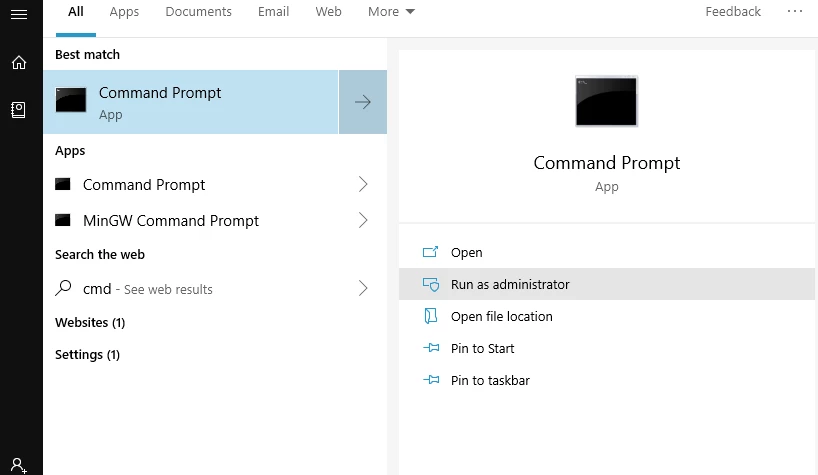818x475 pixels.
Task: Choose Open in Command Prompt actions
Action: click(x=607, y=252)
